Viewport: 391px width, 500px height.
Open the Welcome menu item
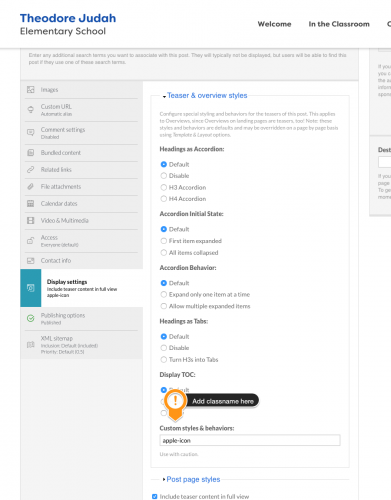(274, 24)
